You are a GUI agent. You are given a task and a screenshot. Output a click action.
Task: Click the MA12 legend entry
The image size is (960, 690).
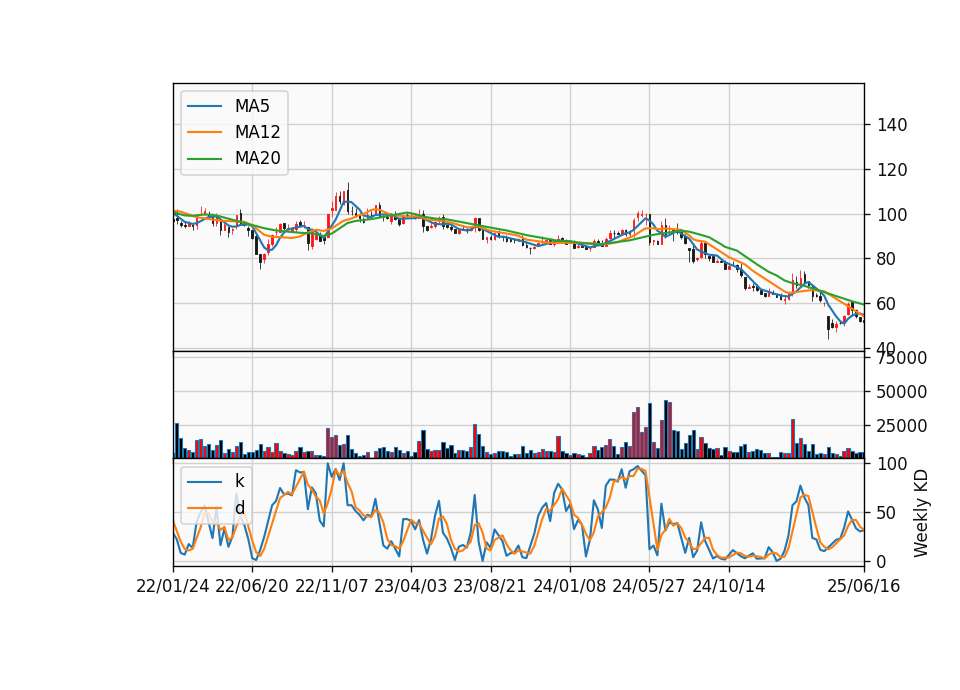pyautogui.click(x=233, y=132)
